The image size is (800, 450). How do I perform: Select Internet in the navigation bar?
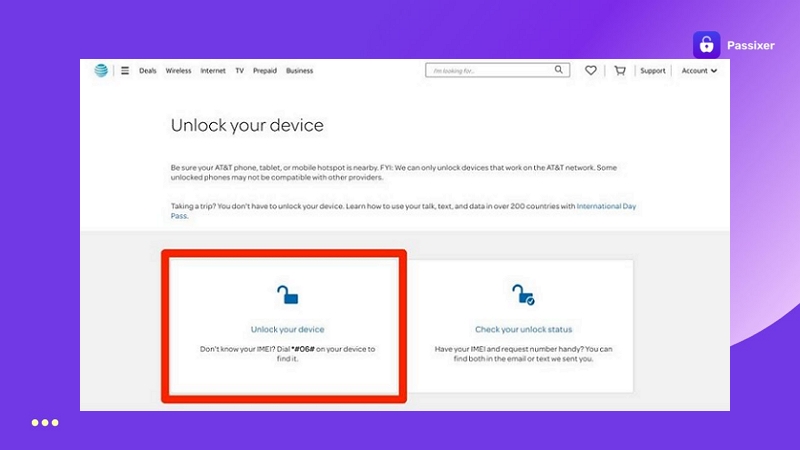213,71
